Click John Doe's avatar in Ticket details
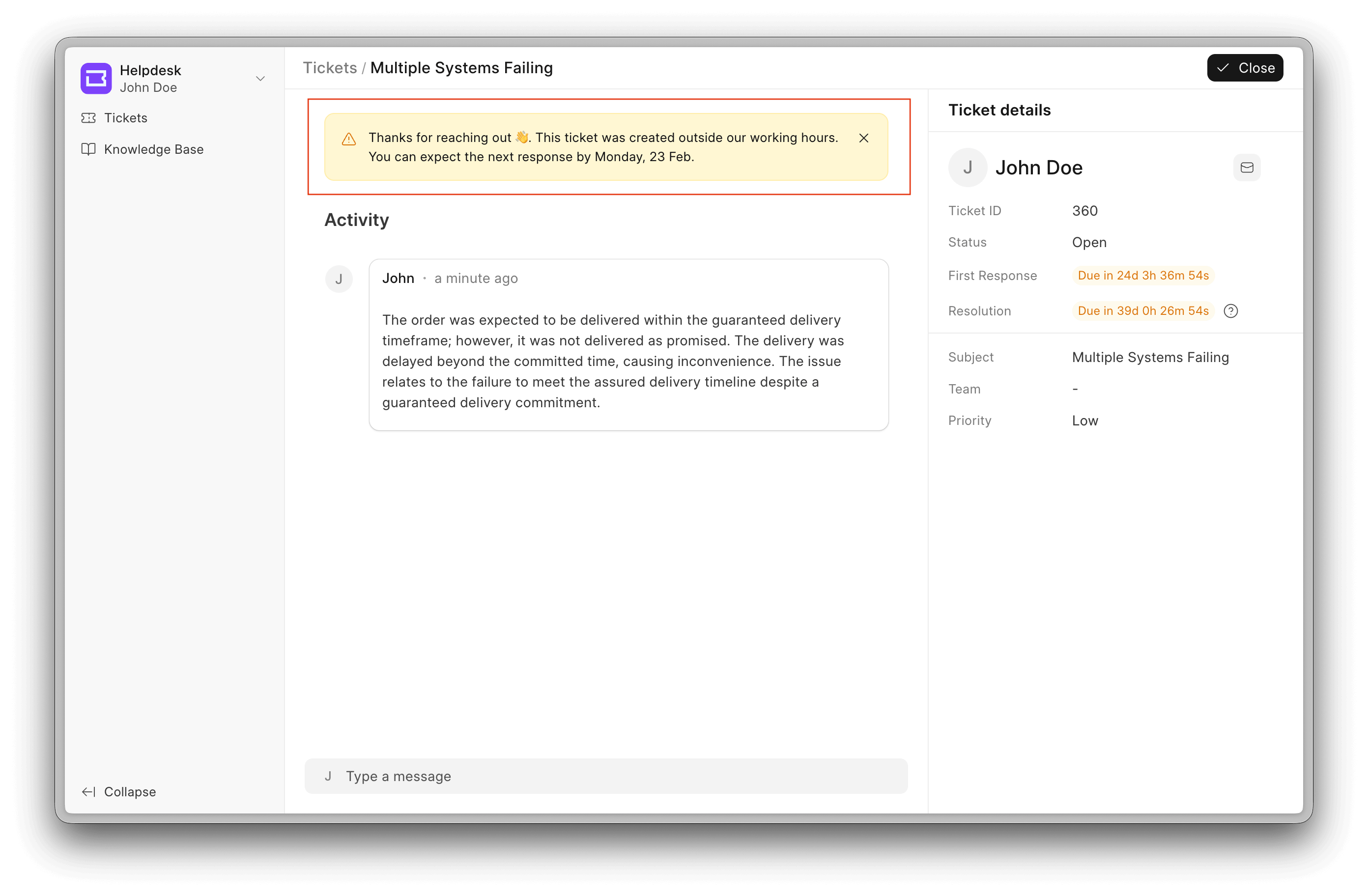1368x896 pixels. coord(968,167)
